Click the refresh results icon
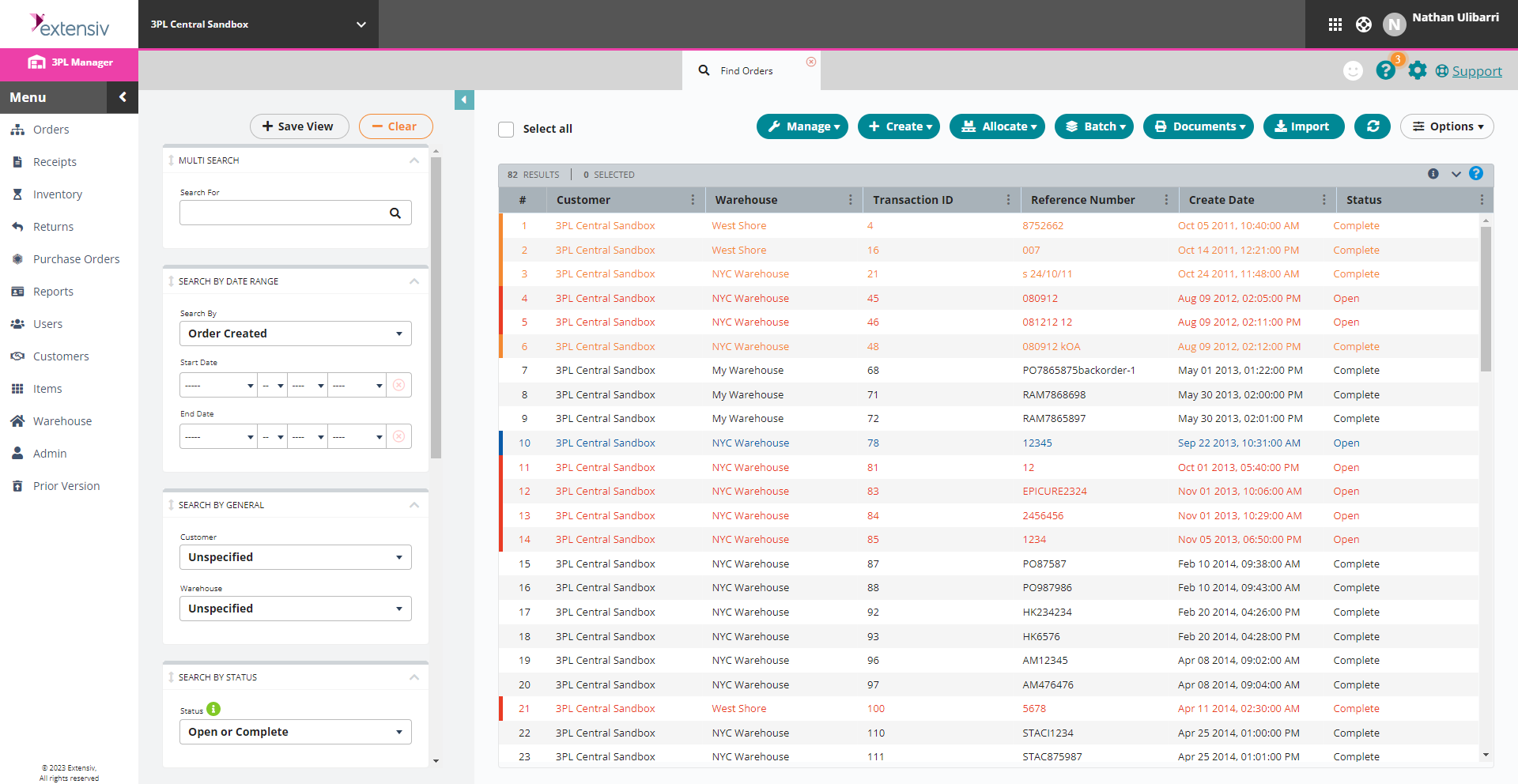The height and width of the screenshot is (784, 1518). point(1372,126)
